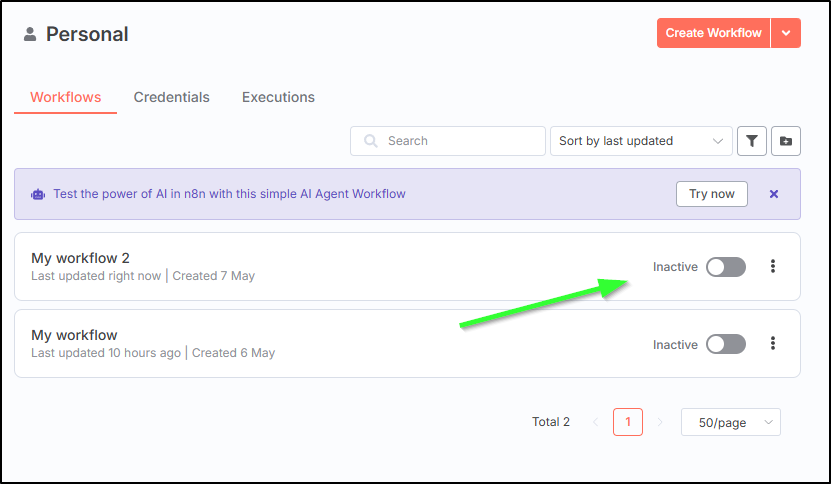Click the magnifier icon in search box
831x484 pixels.
(370, 141)
